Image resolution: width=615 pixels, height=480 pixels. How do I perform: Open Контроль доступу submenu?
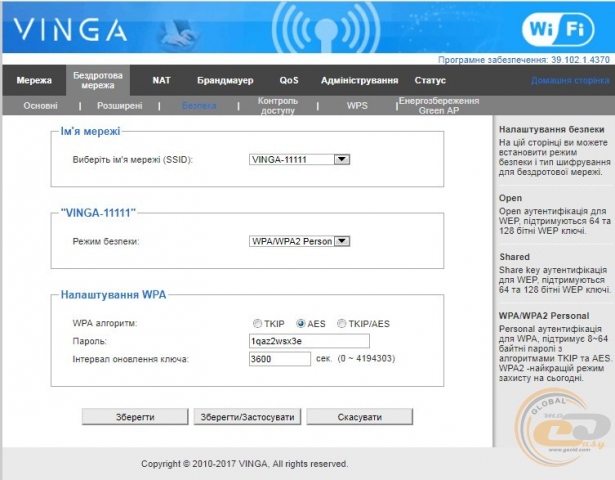tap(278, 106)
